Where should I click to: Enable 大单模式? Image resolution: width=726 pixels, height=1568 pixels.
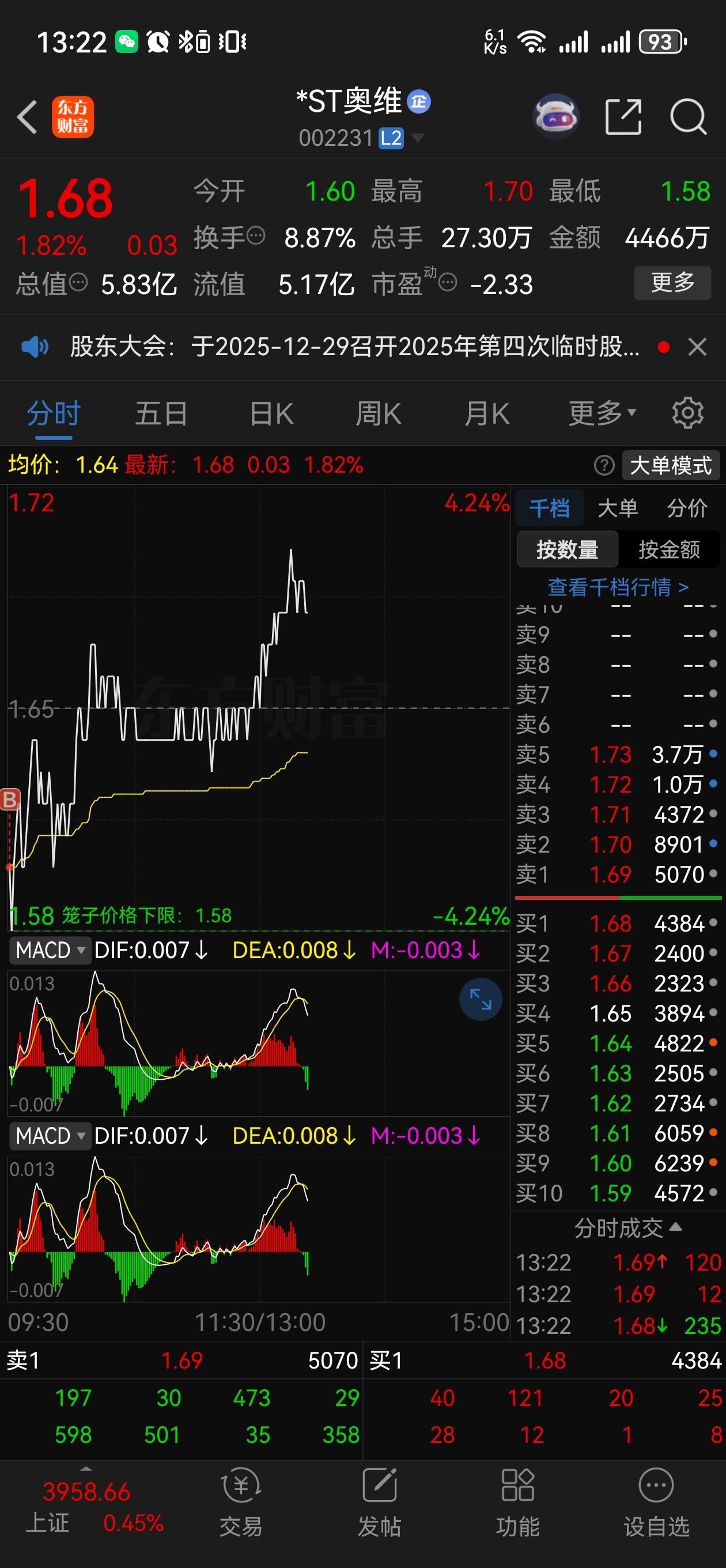click(671, 466)
